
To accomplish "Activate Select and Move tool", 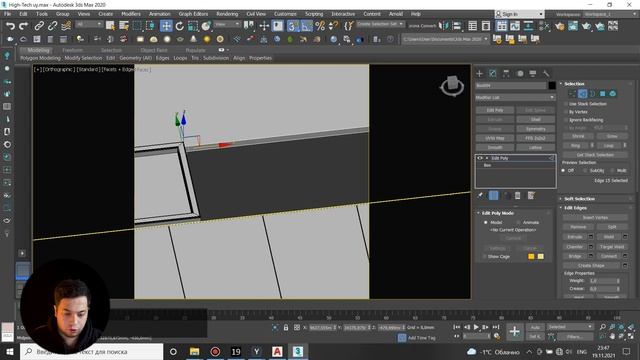I will 166,26.
